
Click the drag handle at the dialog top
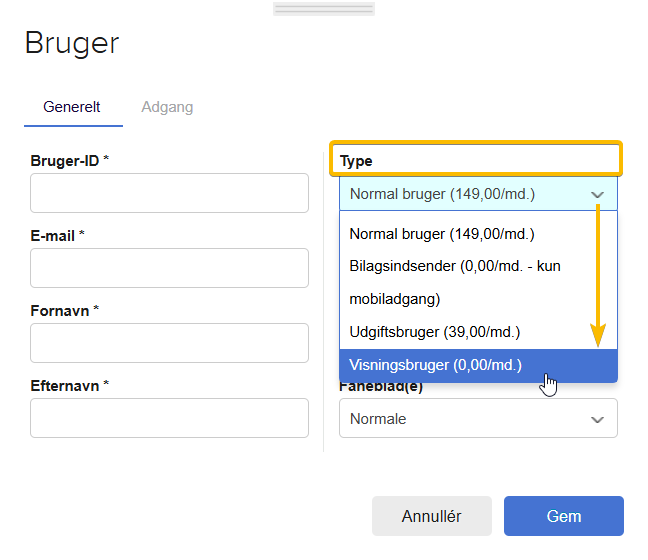tap(323, 9)
